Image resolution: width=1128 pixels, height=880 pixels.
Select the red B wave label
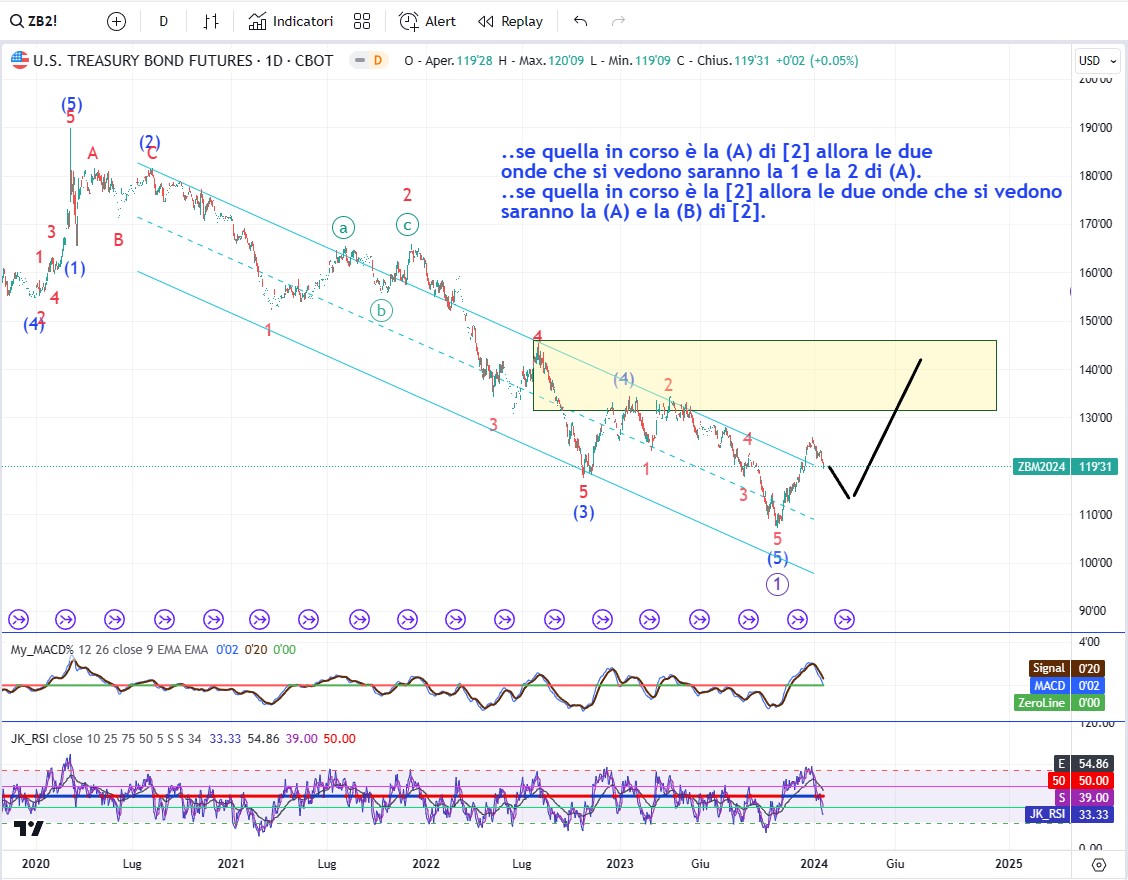pos(119,240)
